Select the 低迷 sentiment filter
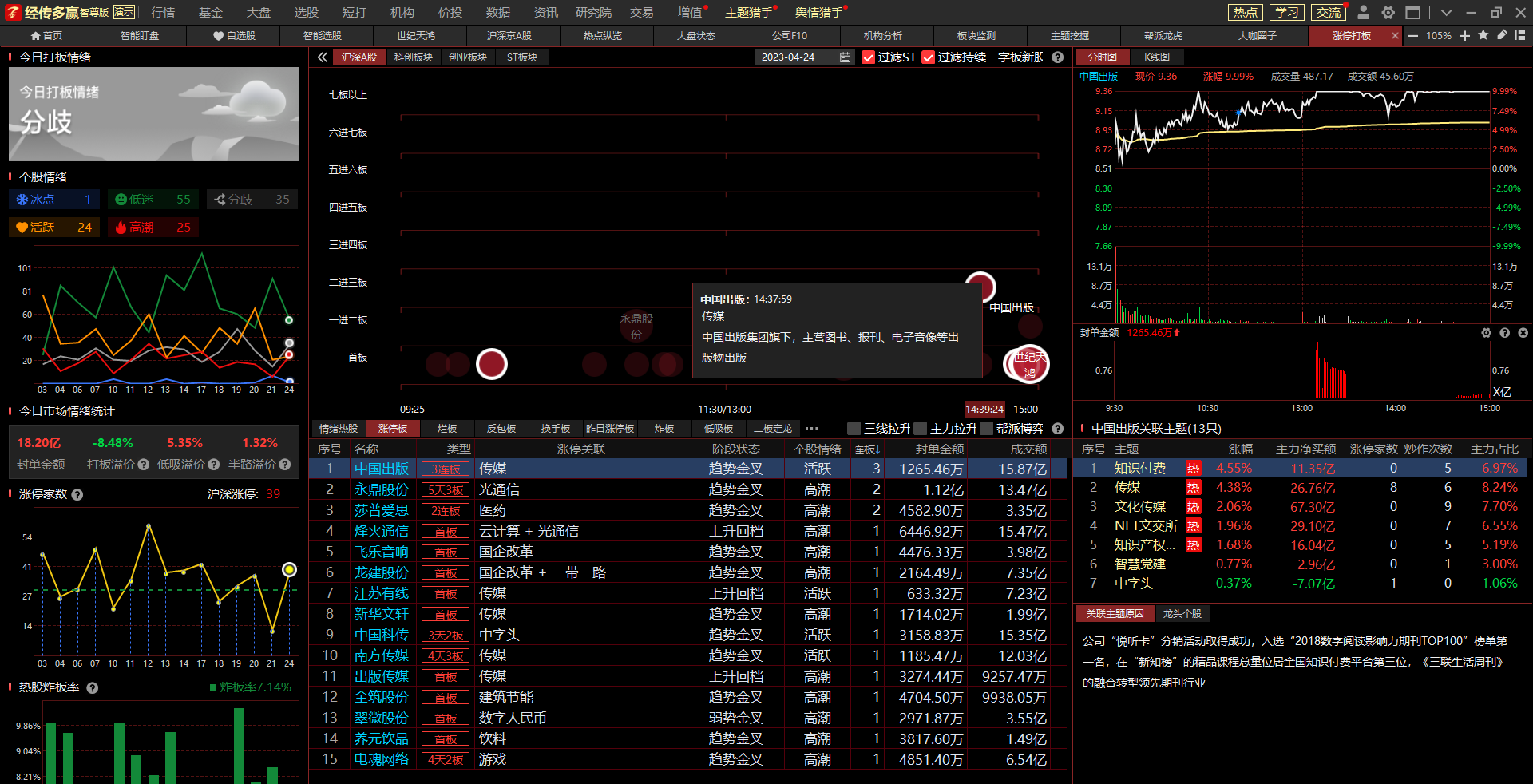The height and width of the screenshot is (784, 1533). pyautogui.click(x=153, y=200)
